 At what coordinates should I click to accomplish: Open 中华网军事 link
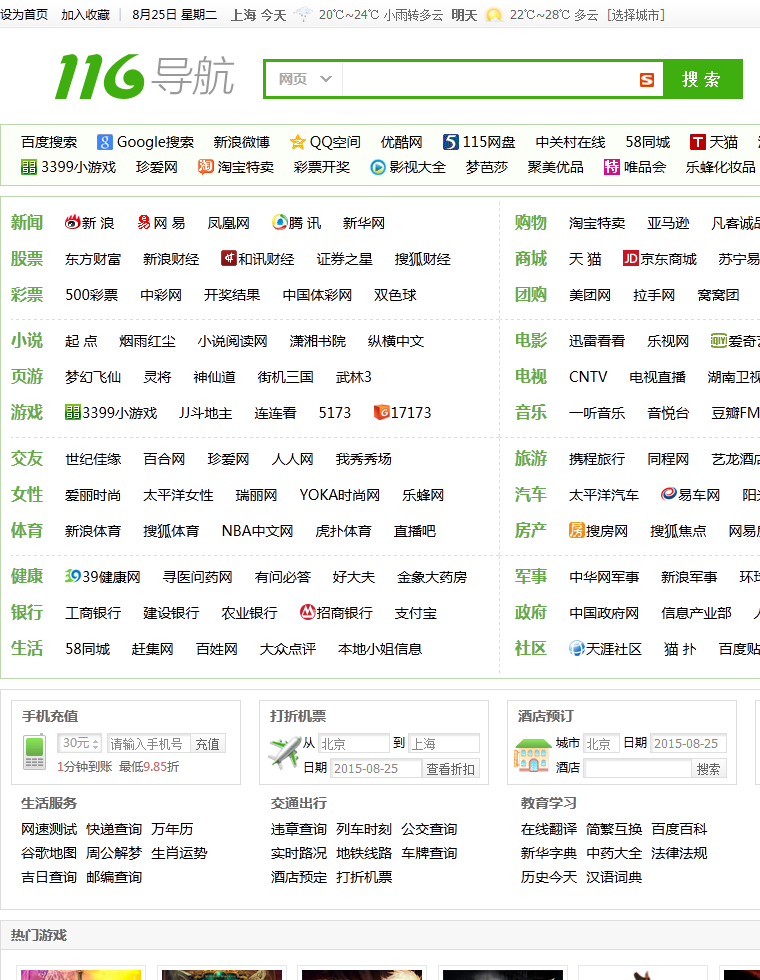604,578
